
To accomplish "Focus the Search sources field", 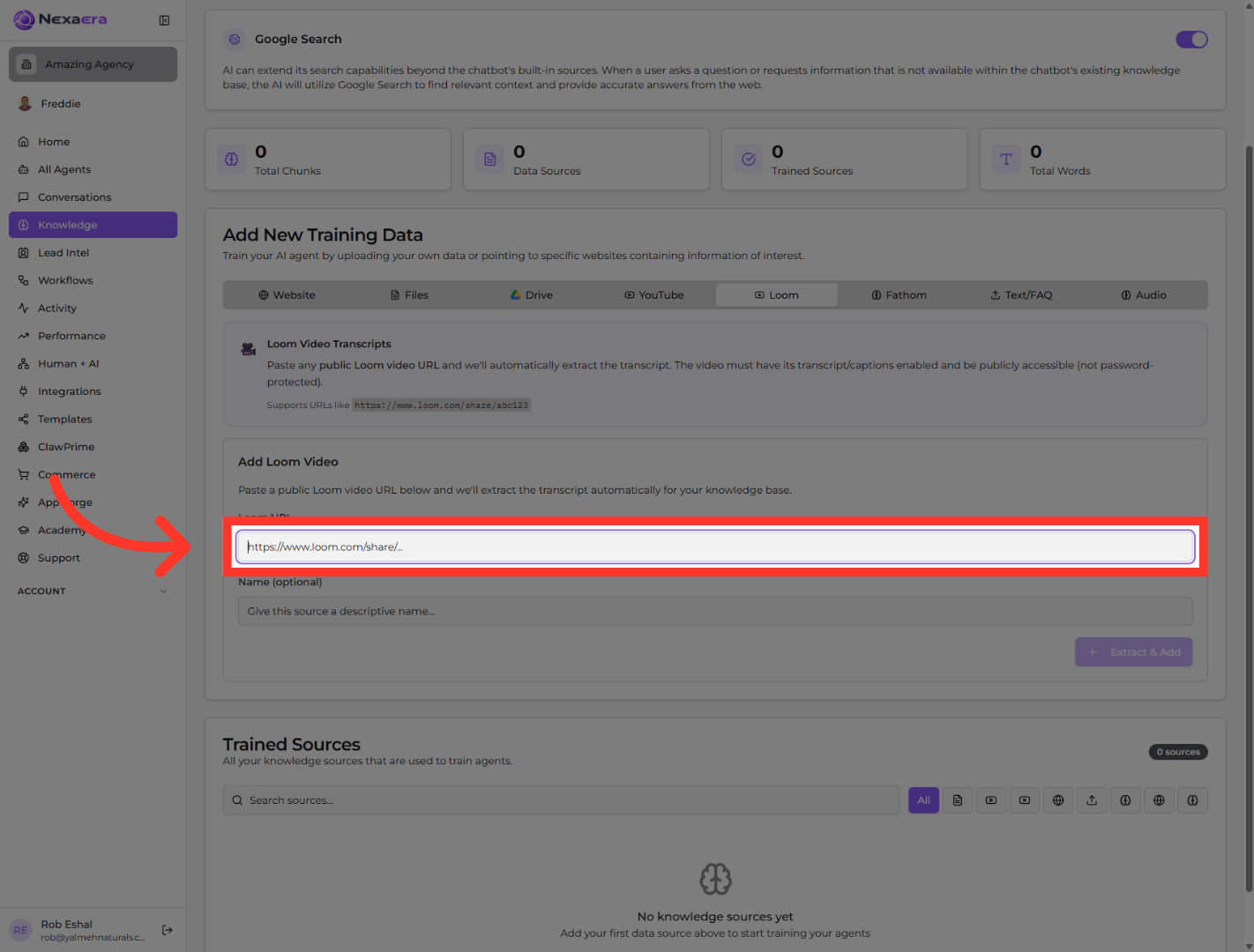I will pos(561,800).
